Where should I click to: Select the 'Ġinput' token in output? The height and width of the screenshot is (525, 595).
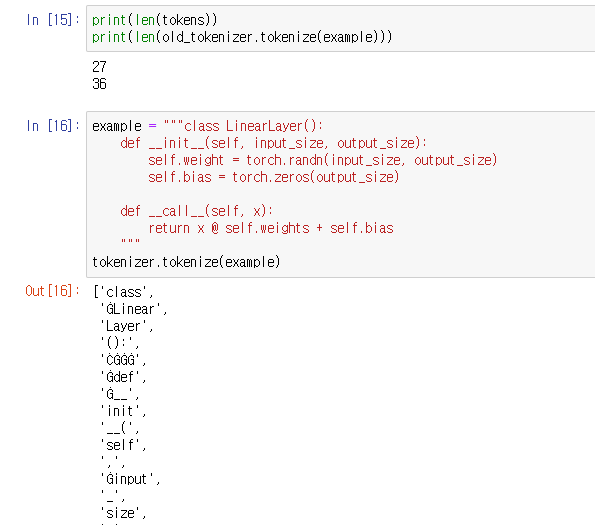pos(127,479)
